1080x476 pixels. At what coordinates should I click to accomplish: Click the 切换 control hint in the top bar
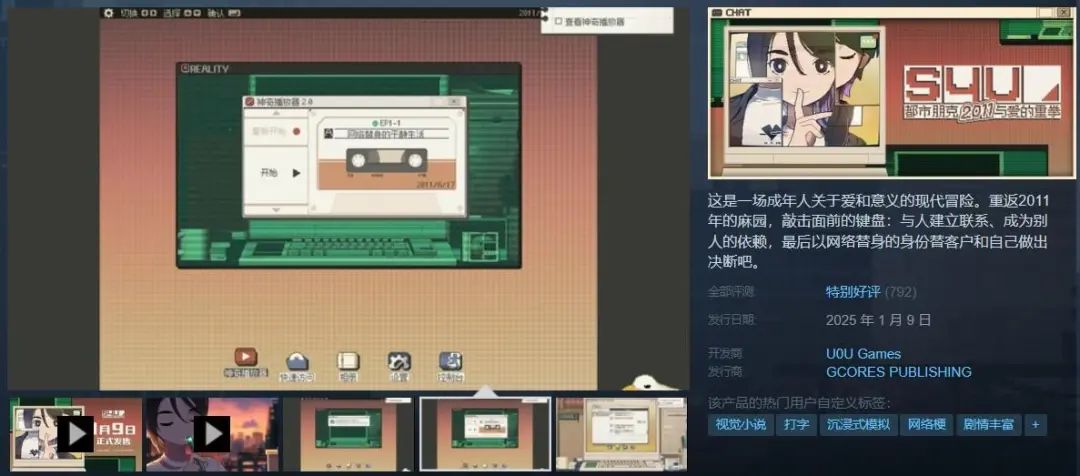point(138,12)
